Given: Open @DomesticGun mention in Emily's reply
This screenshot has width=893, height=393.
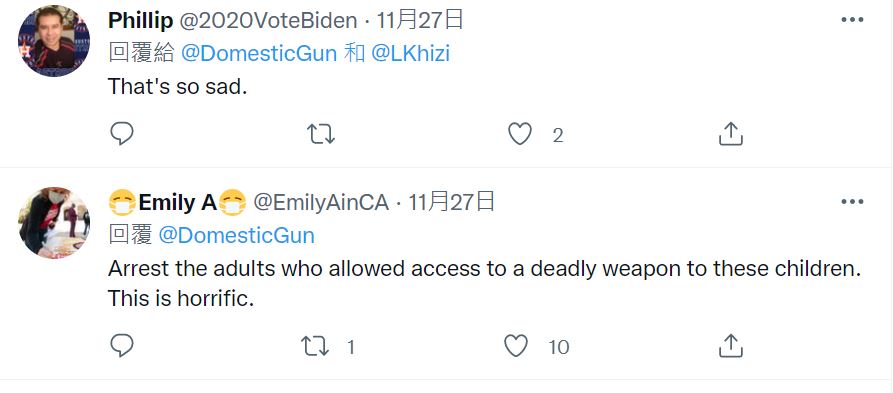Looking at the screenshot, I should [236, 235].
